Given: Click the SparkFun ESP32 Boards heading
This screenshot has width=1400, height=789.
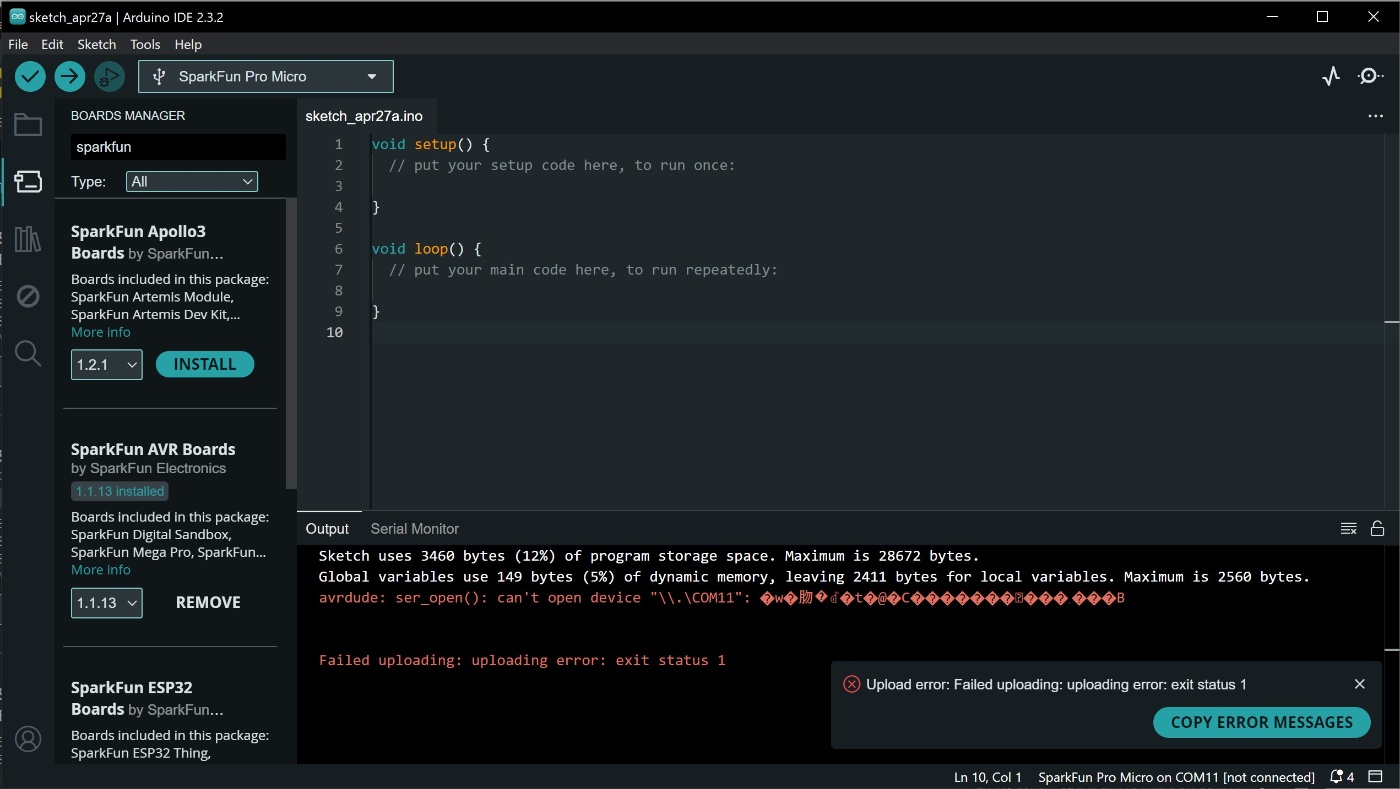Looking at the screenshot, I should click(x=147, y=698).
